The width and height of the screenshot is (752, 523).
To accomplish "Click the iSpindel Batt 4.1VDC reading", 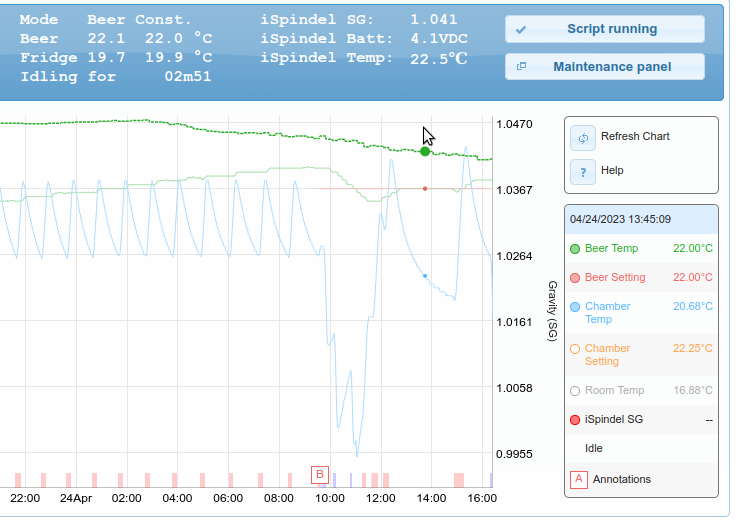I will [x=364, y=38].
